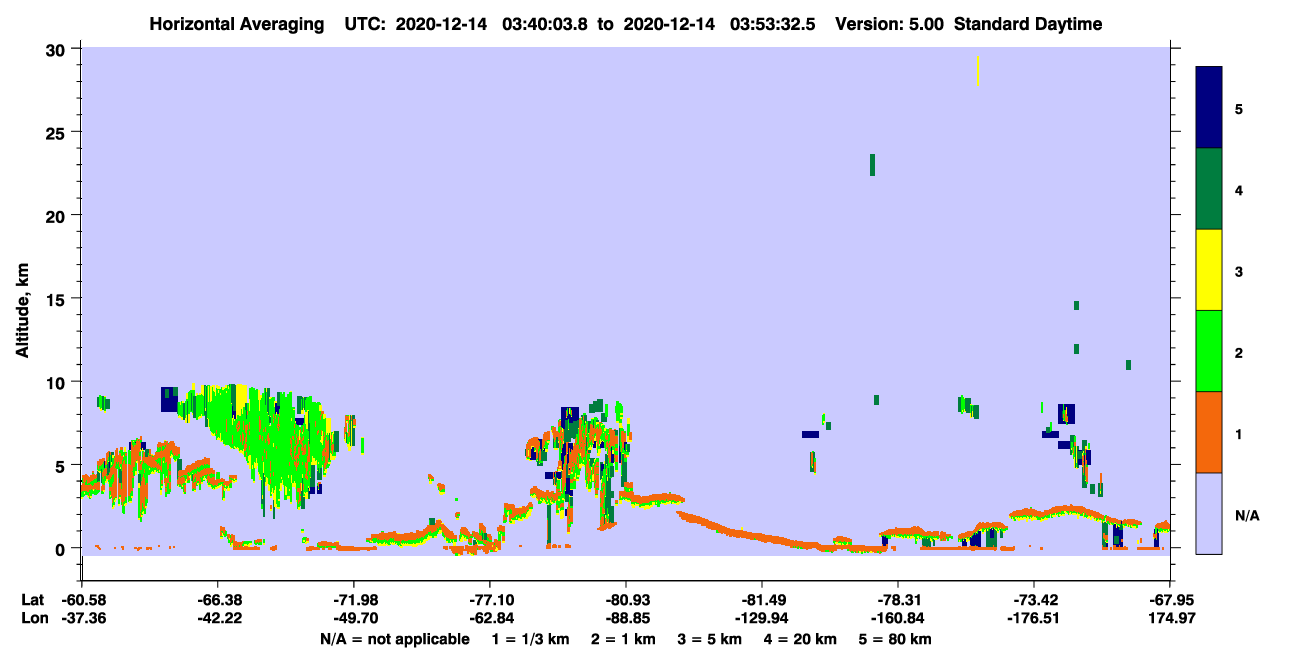
Task: Click the bright green colorbar segment labeled 2
Action: [1209, 351]
